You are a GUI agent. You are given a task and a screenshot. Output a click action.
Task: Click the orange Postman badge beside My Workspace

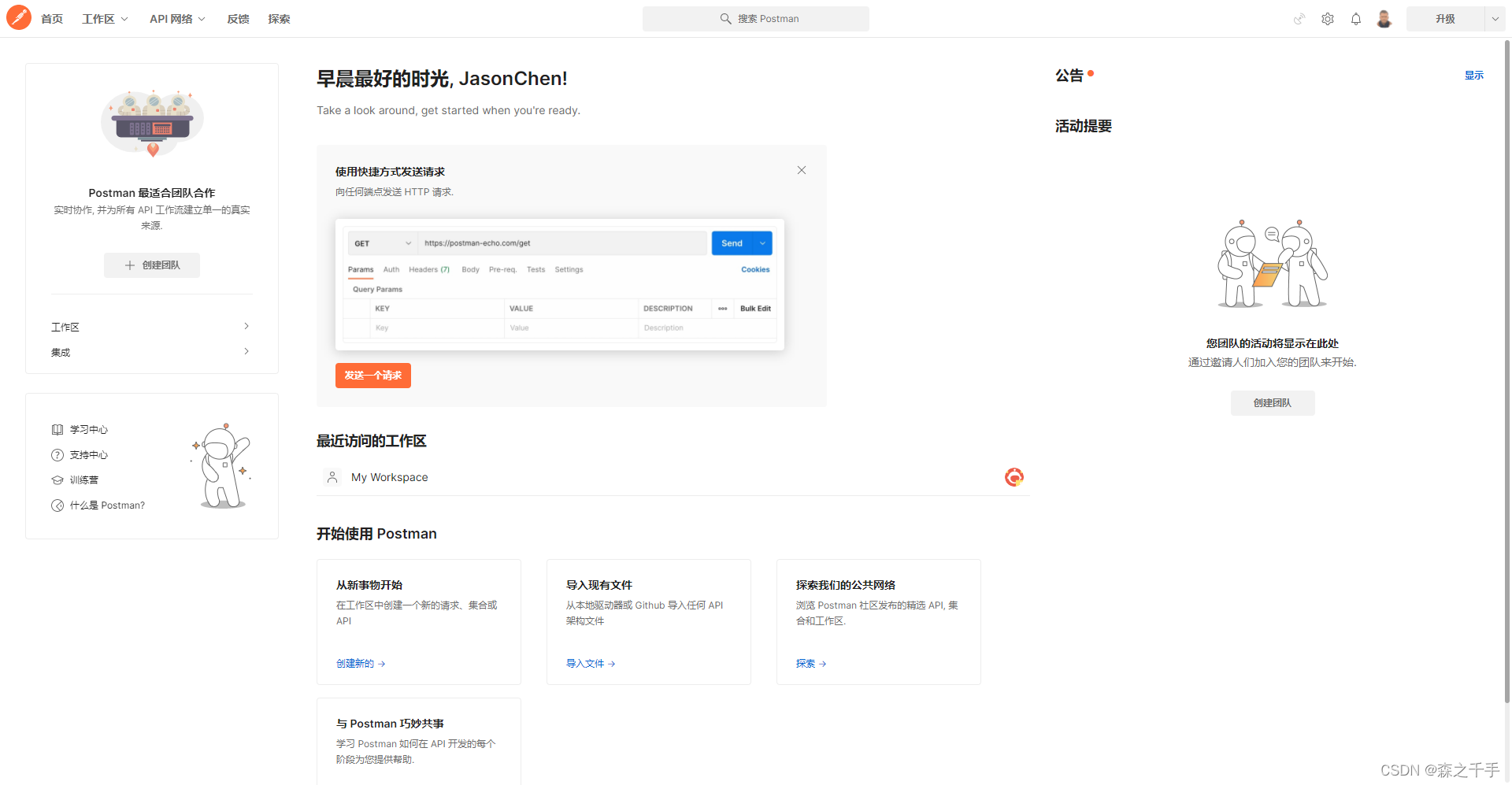tap(1014, 477)
